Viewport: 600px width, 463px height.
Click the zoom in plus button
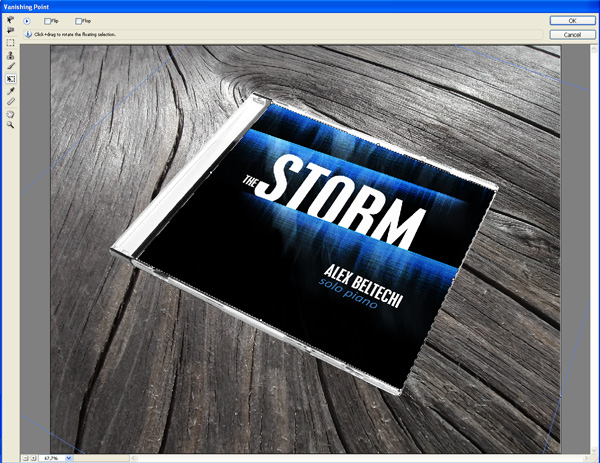(33, 458)
